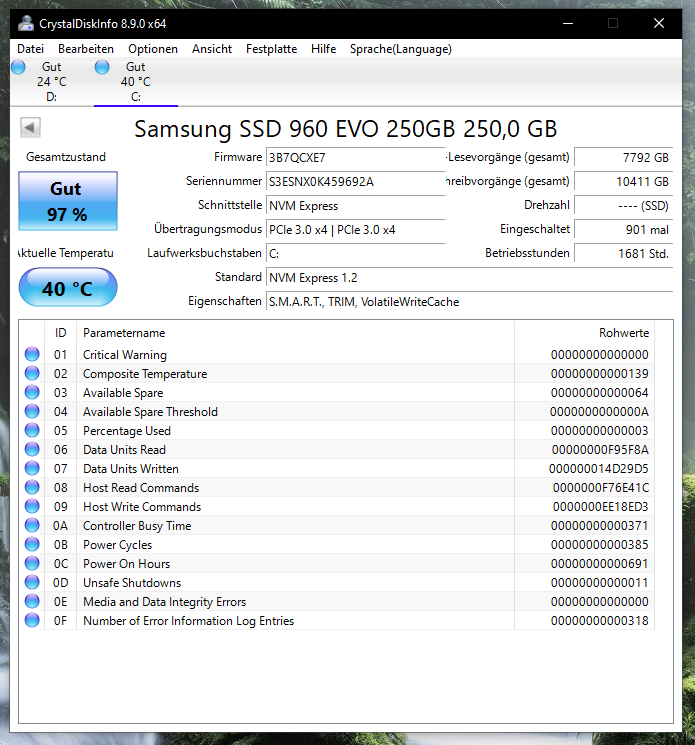Image resolution: width=695 pixels, height=745 pixels.
Task: Click the serial number field S3ESNX0K459692A
Action: click(355, 181)
